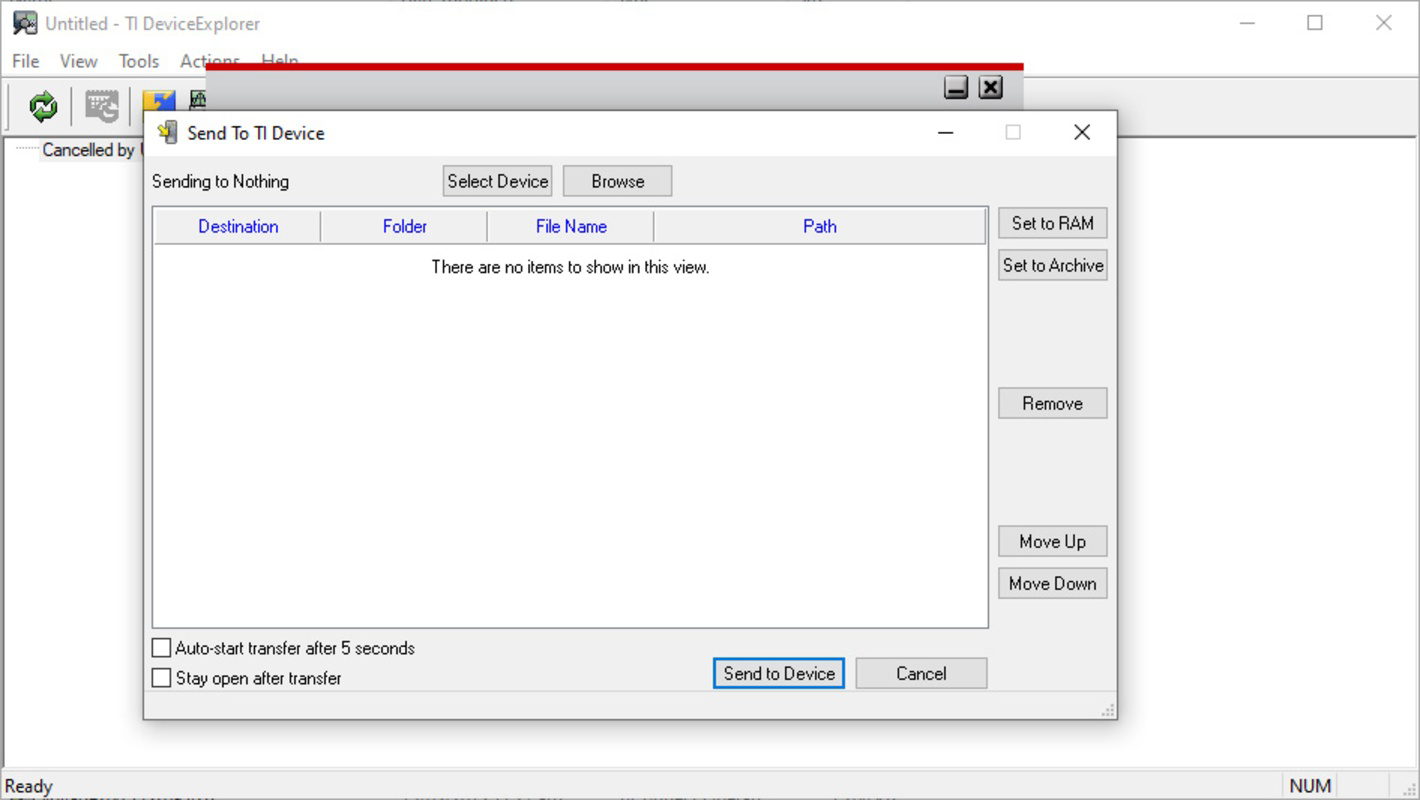Viewport: 1420px width, 800px height.
Task: Minimize the Send To TI Device dialog
Action: pyautogui.click(x=945, y=132)
